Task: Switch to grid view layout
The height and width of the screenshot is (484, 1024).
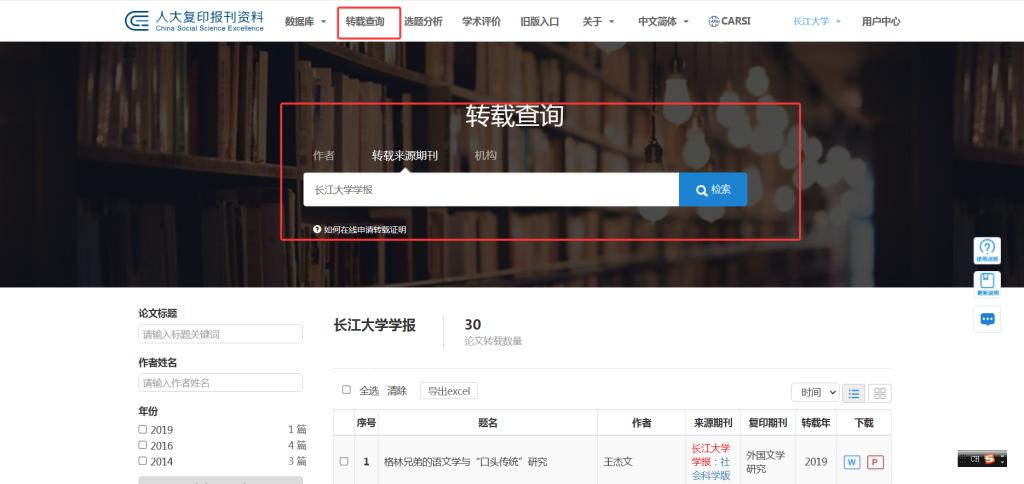Action: [880, 393]
